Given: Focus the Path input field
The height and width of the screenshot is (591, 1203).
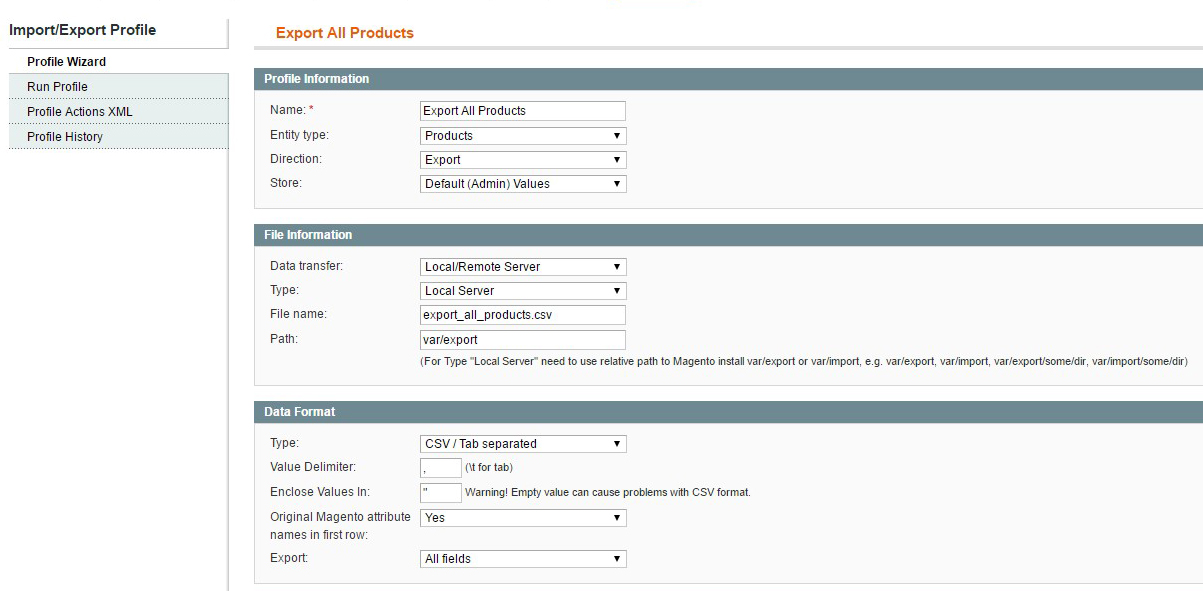Looking at the screenshot, I should coord(523,340).
